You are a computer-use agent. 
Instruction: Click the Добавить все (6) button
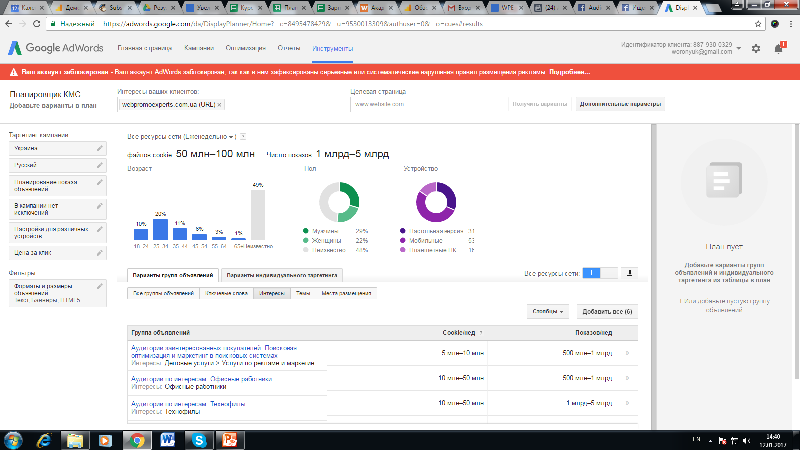point(608,312)
